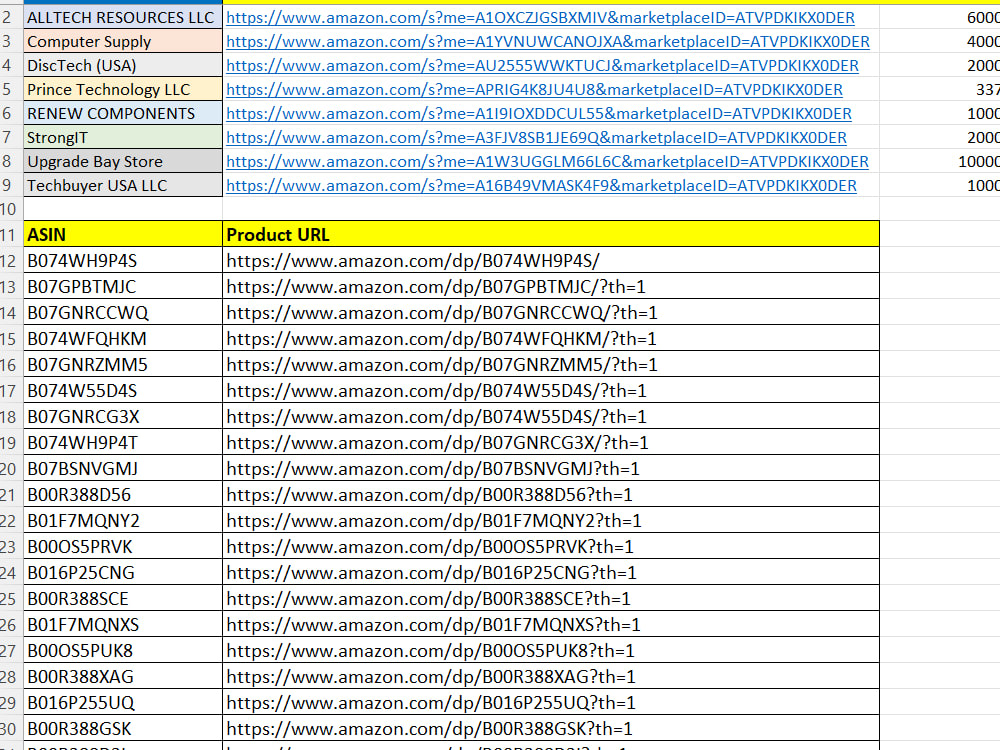Select ASIN cell B074WFQHKM
The width and height of the screenshot is (1000, 750).
tap(123, 339)
